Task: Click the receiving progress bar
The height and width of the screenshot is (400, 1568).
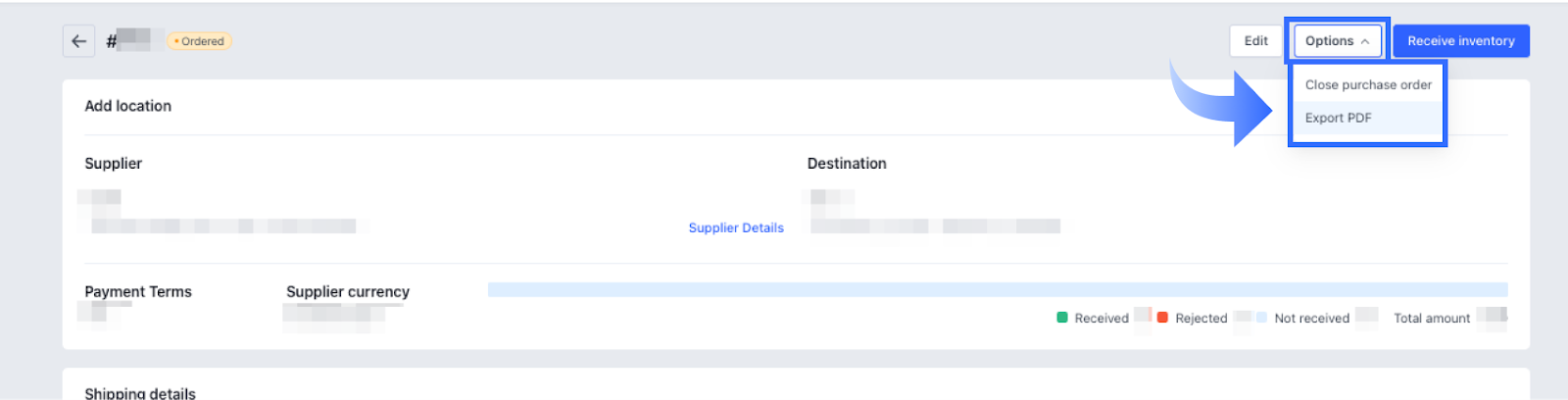Action: pyautogui.click(x=997, y=289)
